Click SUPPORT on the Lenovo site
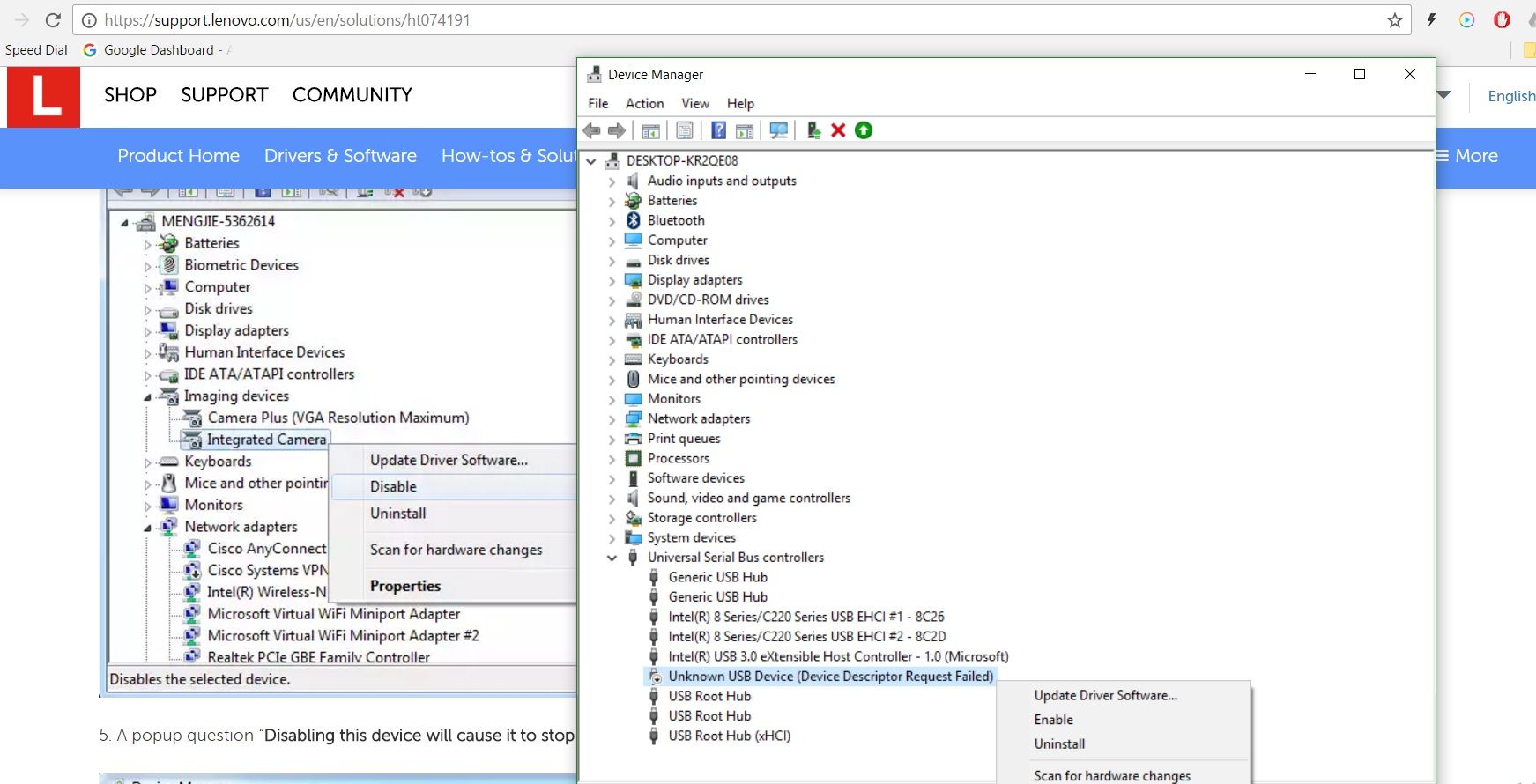Image resolution: width=1536 pixels, height=784 pixels. tap(225, 95)
